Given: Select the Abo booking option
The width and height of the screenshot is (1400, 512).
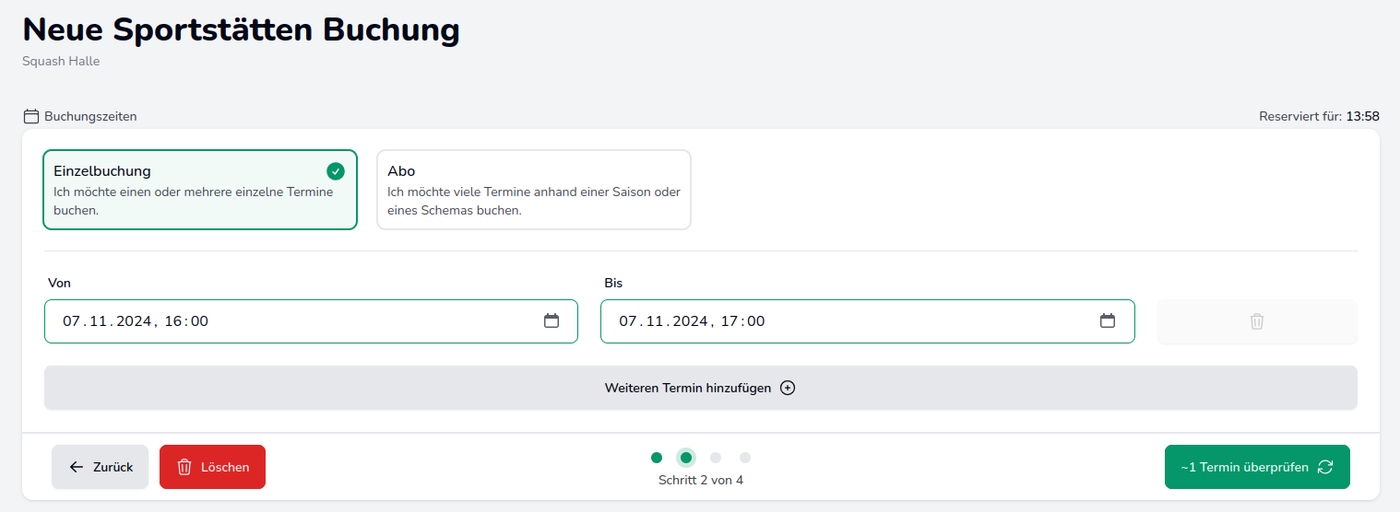Looking at the screenshot, I should coord(533,190).
